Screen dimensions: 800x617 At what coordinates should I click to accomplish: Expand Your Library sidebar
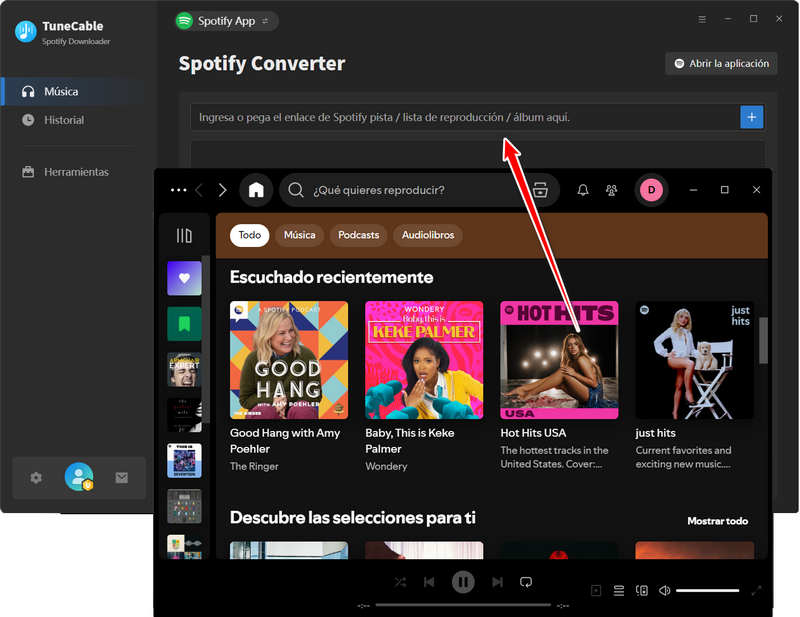[x=184, y=236]
